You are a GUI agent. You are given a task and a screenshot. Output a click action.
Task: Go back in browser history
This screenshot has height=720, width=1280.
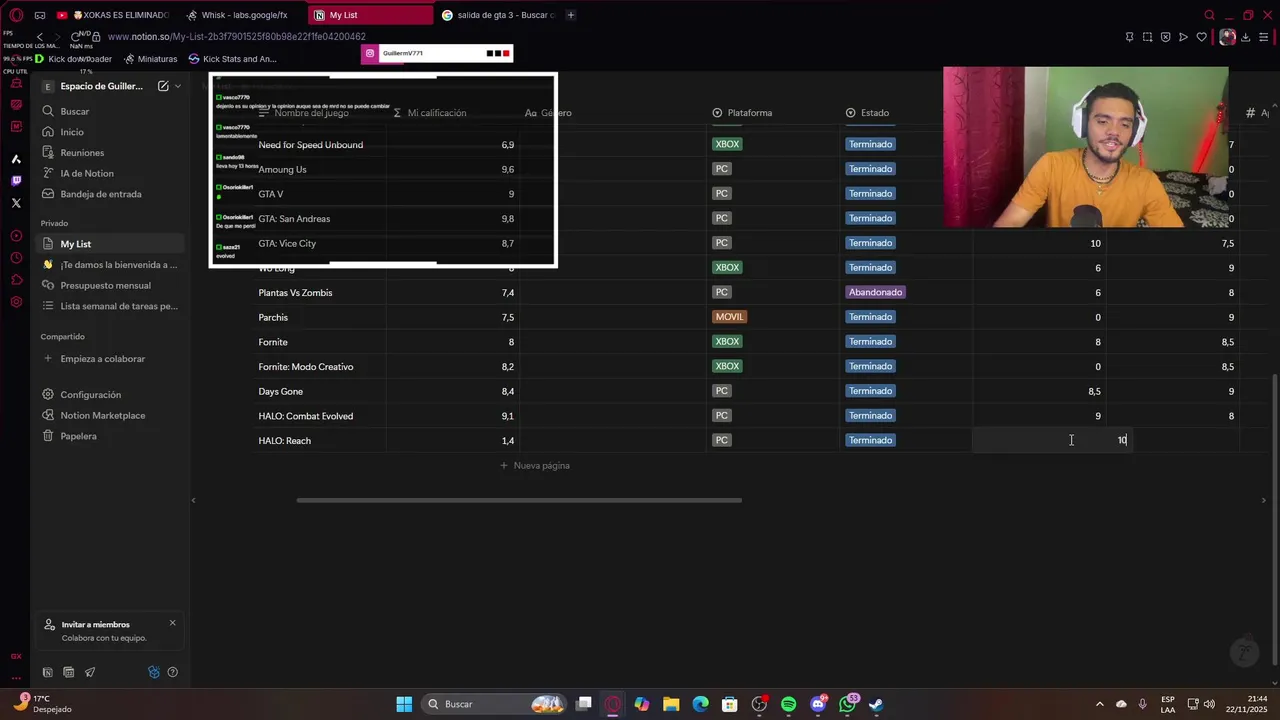pos(40,37)
